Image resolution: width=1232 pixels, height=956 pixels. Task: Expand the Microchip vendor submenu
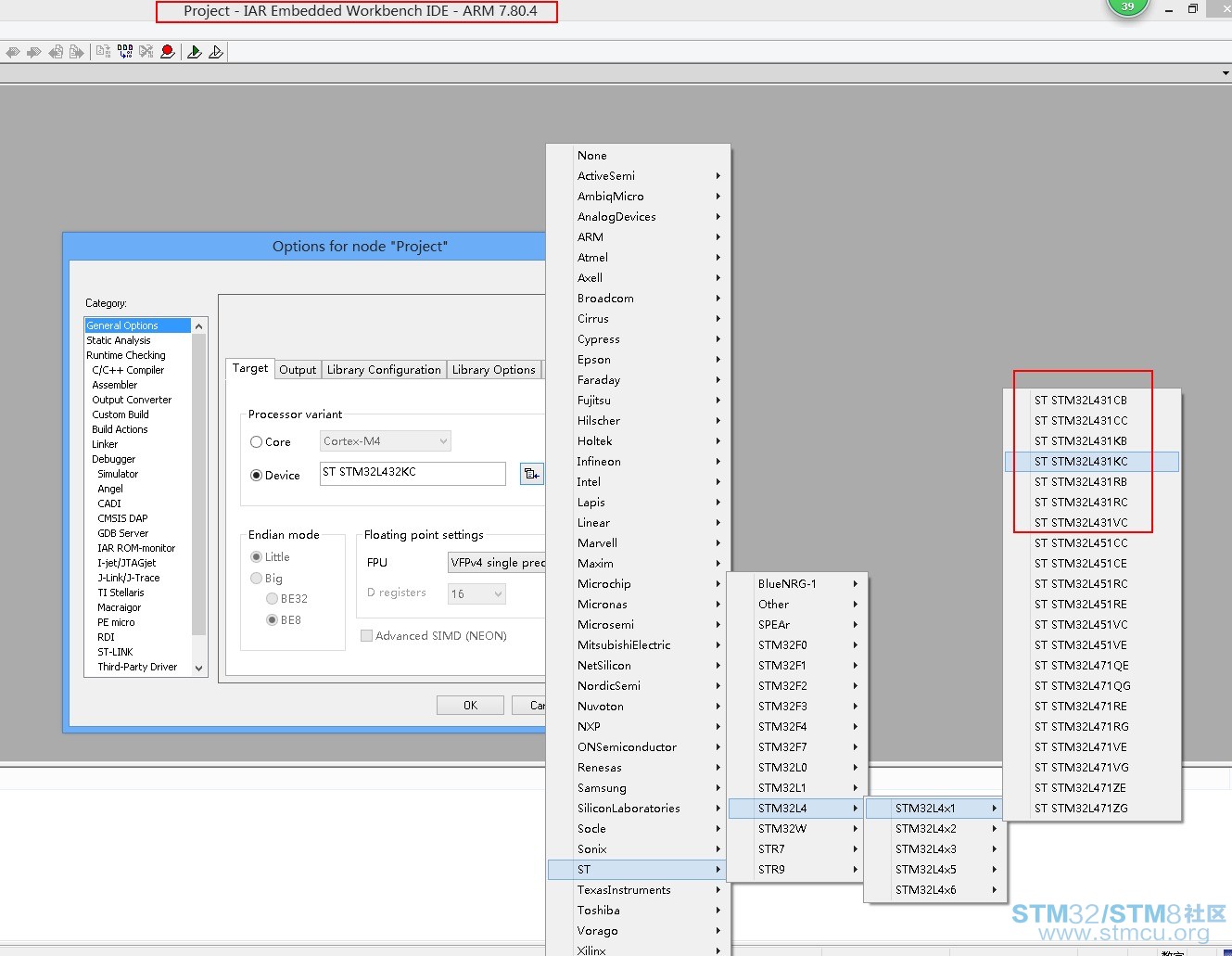click(638, 584)
